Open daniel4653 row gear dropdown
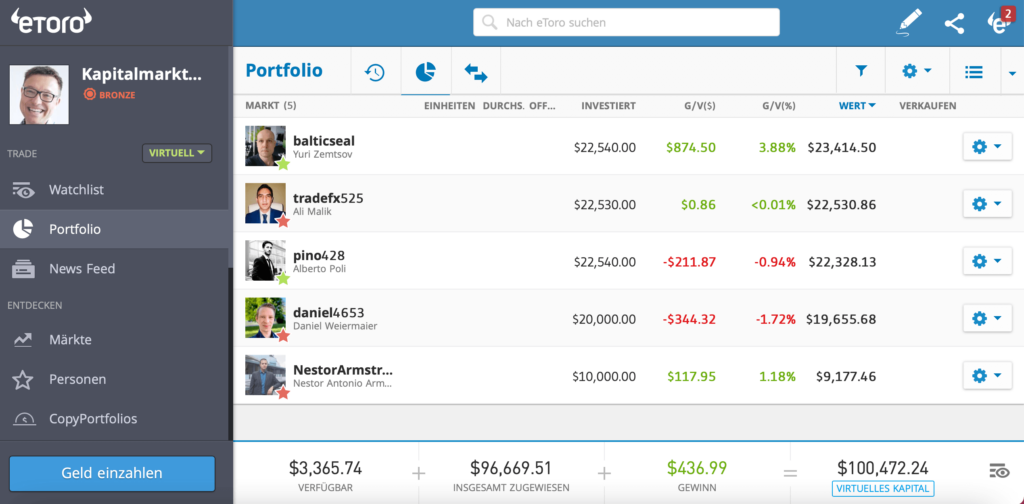 (x=987, y=319)
